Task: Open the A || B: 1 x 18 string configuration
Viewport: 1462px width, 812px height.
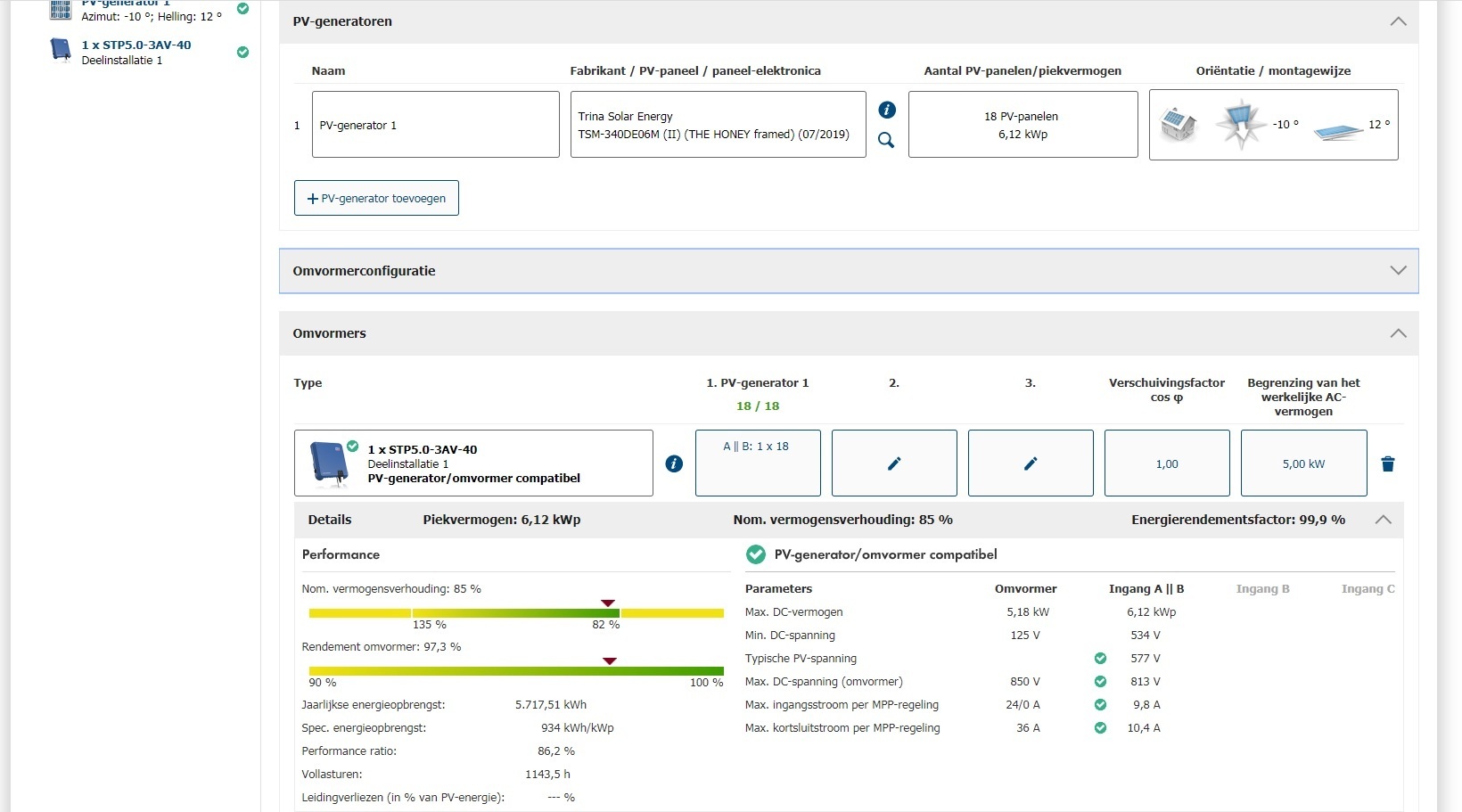Action: coord(758,463)
